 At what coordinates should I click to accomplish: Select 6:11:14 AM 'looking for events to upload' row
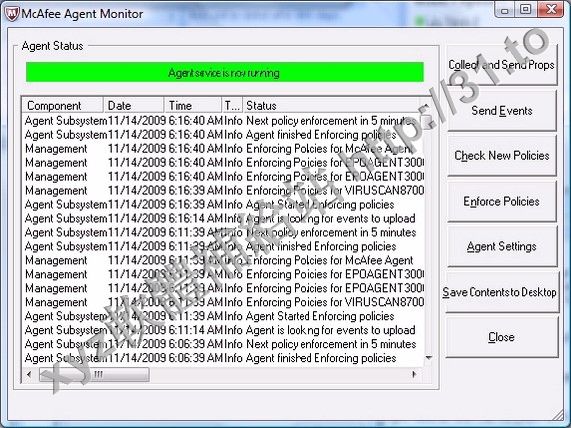[224, 330]
